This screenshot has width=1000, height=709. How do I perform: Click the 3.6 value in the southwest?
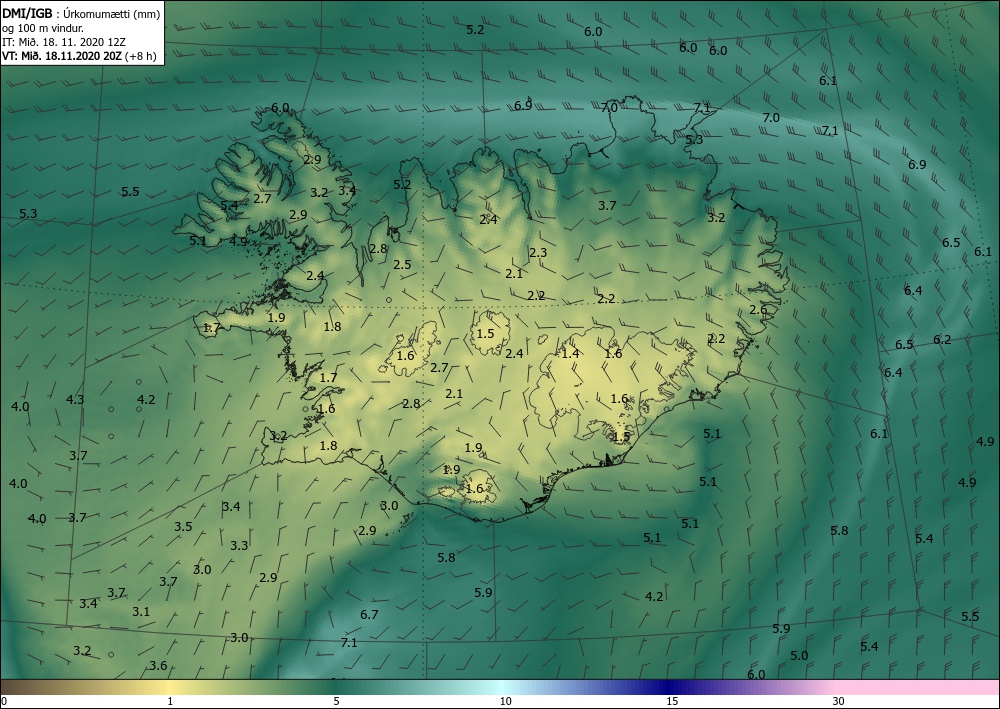click(158, 666)
